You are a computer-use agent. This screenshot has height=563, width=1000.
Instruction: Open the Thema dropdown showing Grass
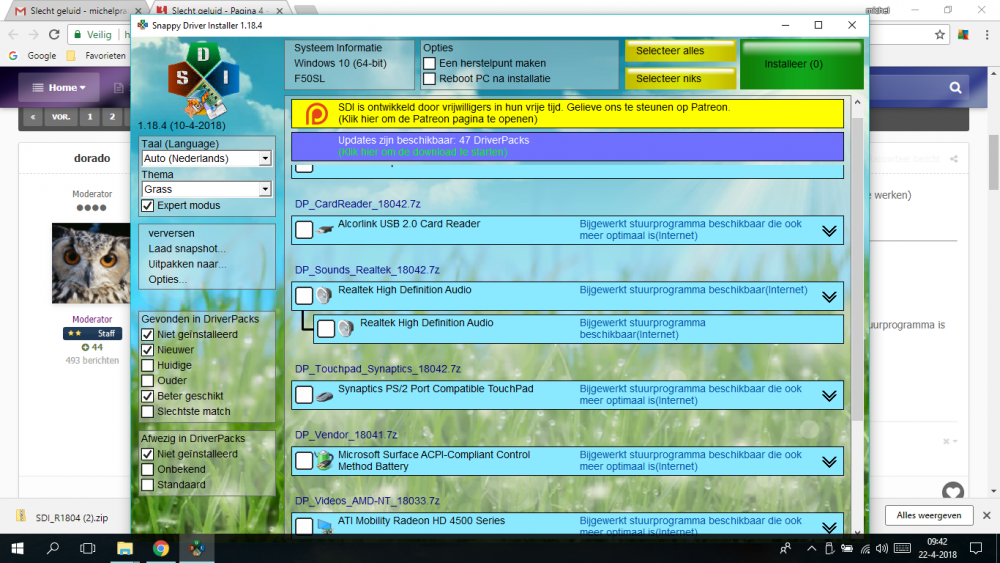pyautogui.click(x=207, y=189)
